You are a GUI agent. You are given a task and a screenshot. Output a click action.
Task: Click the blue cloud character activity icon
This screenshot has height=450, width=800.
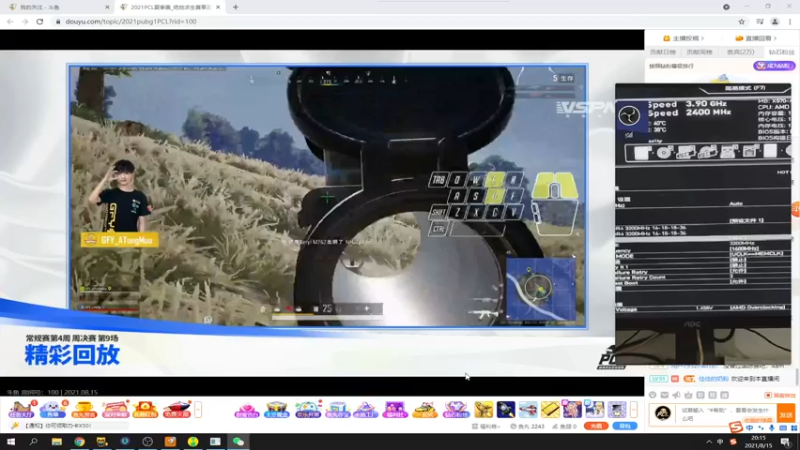tap(53, 409)
